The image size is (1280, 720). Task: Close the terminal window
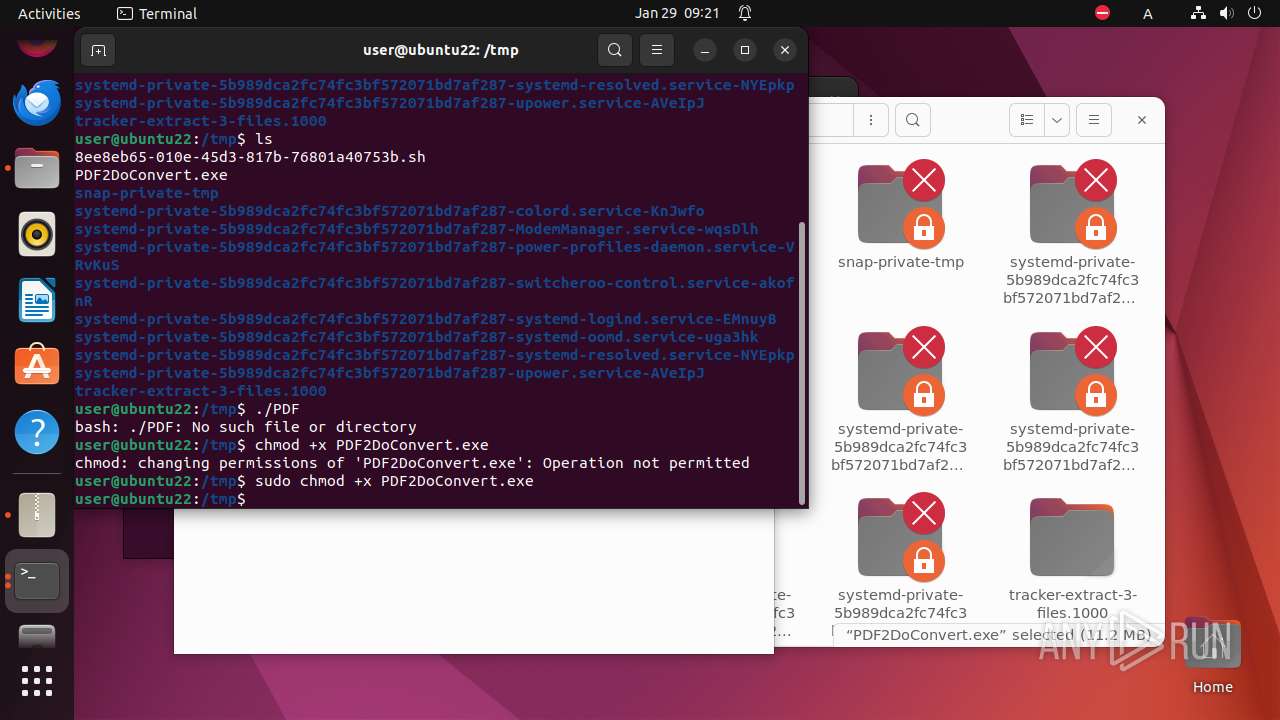click(x=785, y=50)
